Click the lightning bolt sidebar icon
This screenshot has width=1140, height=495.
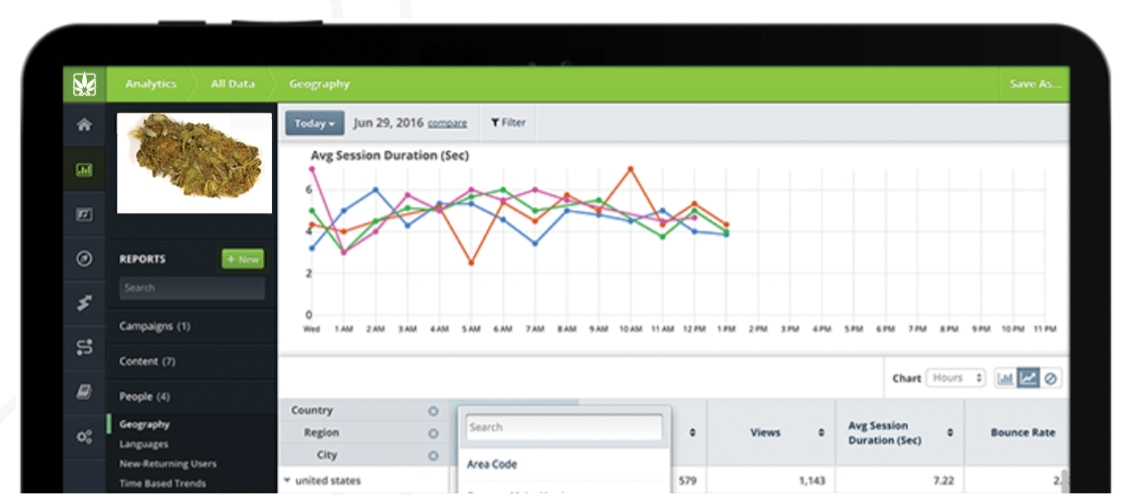[84, 303]
